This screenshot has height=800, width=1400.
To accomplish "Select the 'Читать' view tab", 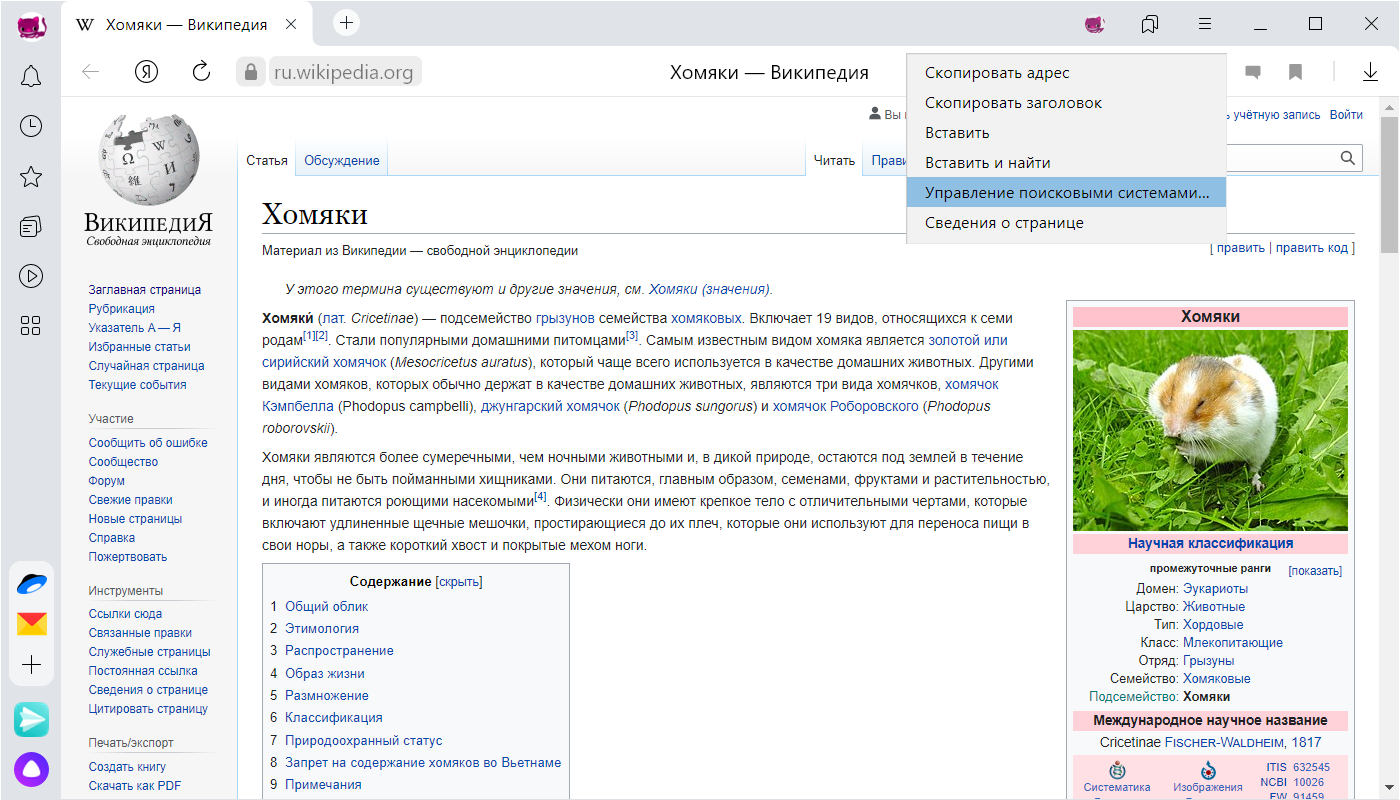I will click(x=834, y=160).
